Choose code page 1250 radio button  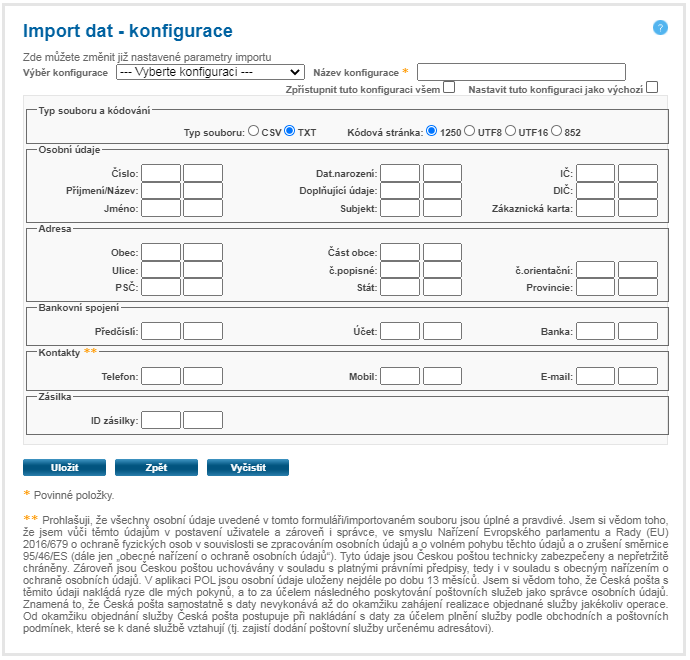[432, 131]
